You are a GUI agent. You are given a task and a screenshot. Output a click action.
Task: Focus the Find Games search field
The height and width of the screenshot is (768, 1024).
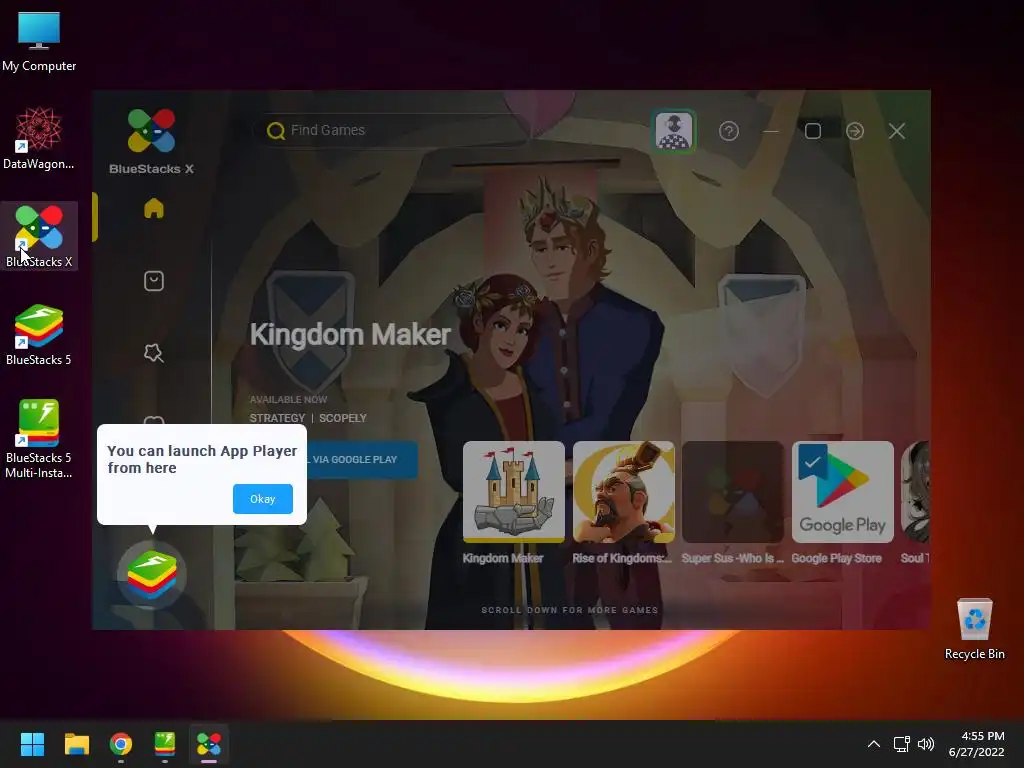click(392, 131)
